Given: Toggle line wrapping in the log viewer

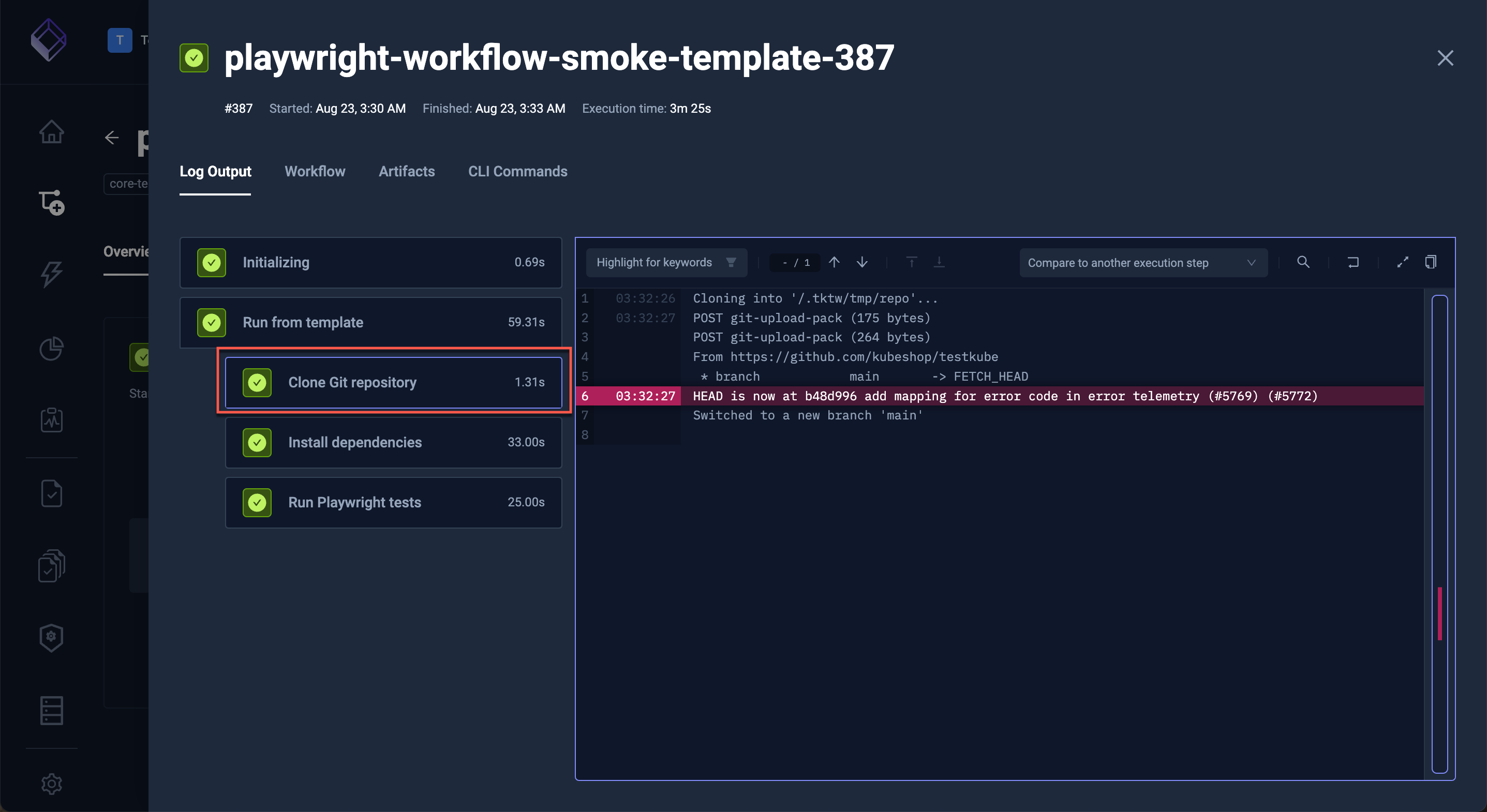Looking at the screenshot, I should [x=1353, y=262].
